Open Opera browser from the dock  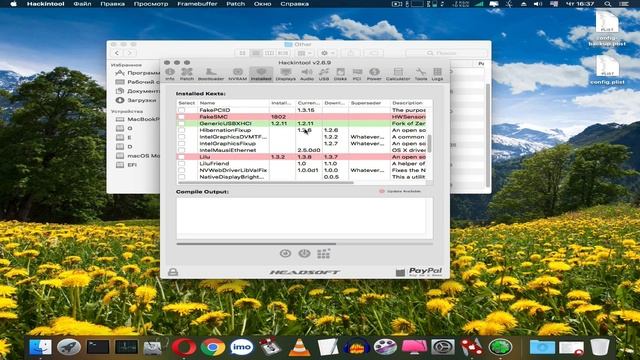[184, 347]
